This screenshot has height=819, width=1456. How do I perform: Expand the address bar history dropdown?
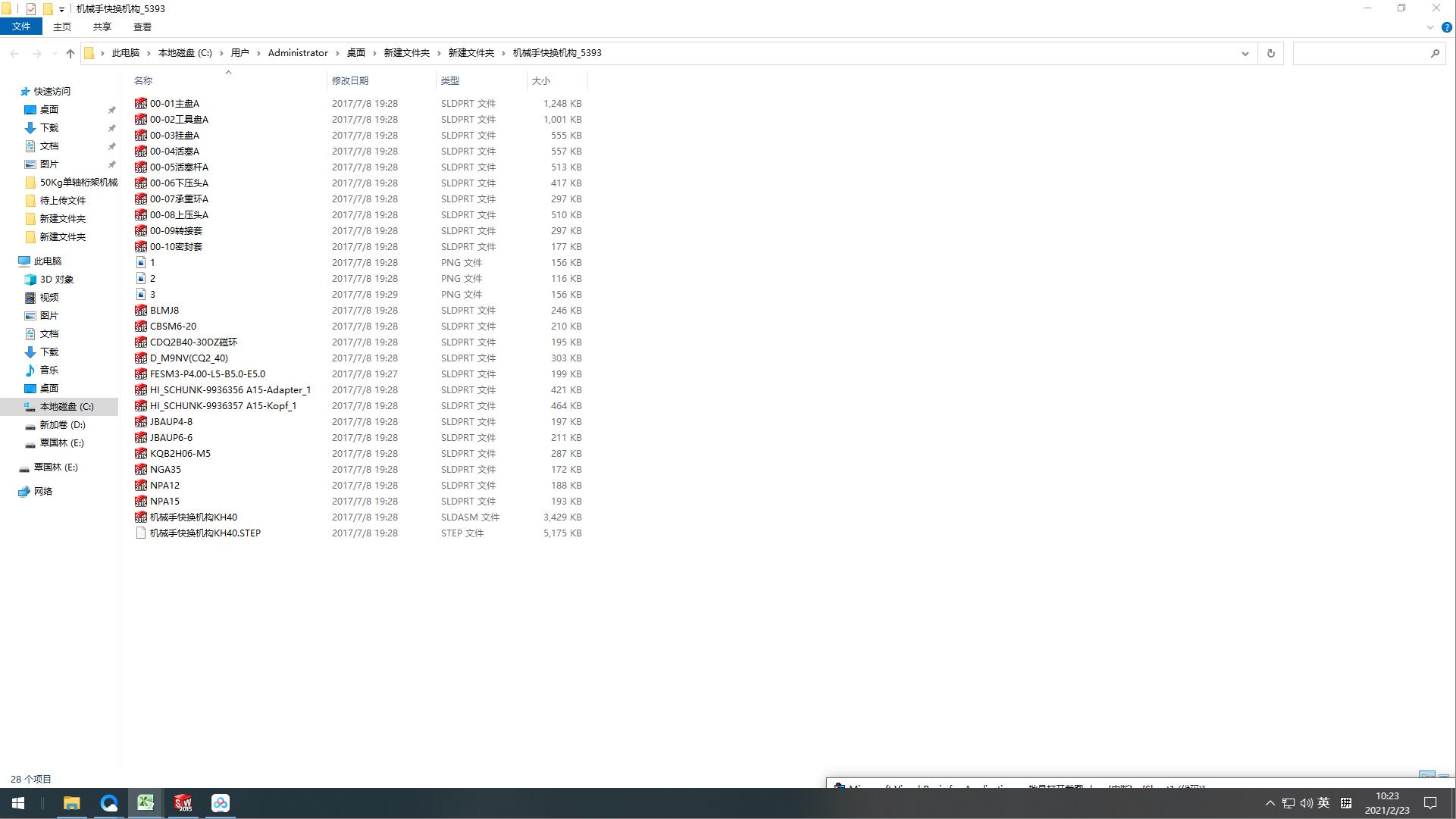(1245, 53)
